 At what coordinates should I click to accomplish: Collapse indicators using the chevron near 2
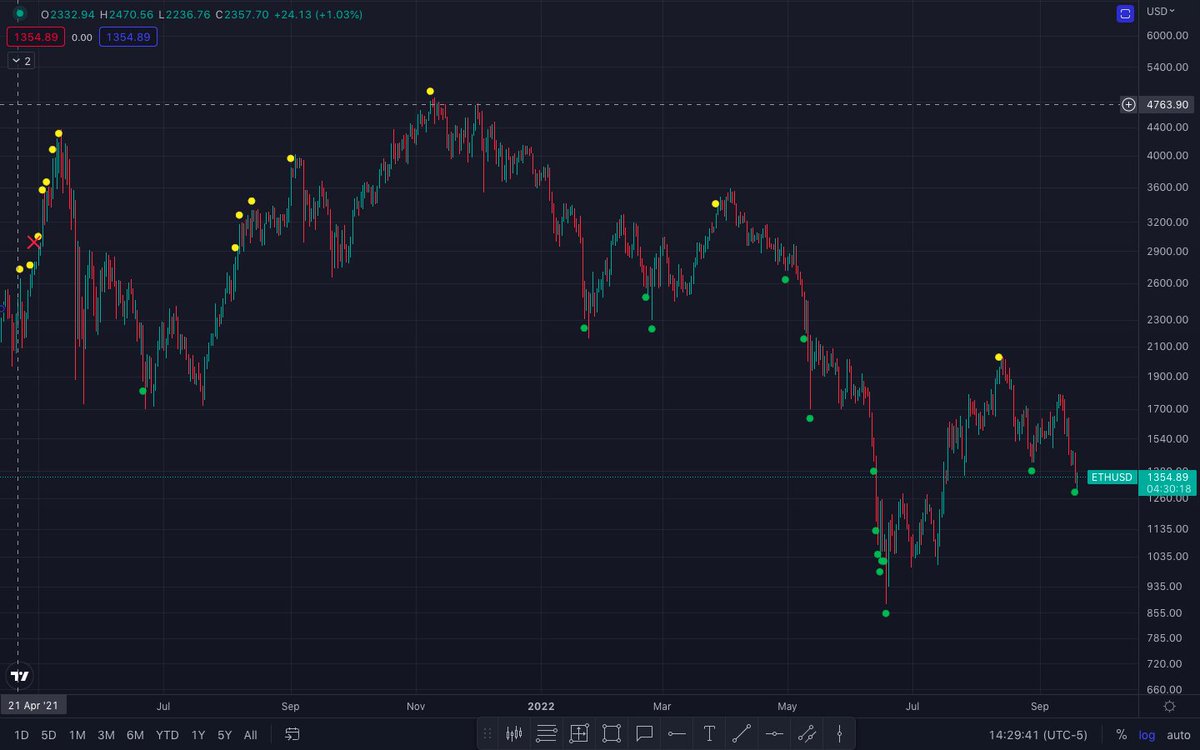pos(17,60)
